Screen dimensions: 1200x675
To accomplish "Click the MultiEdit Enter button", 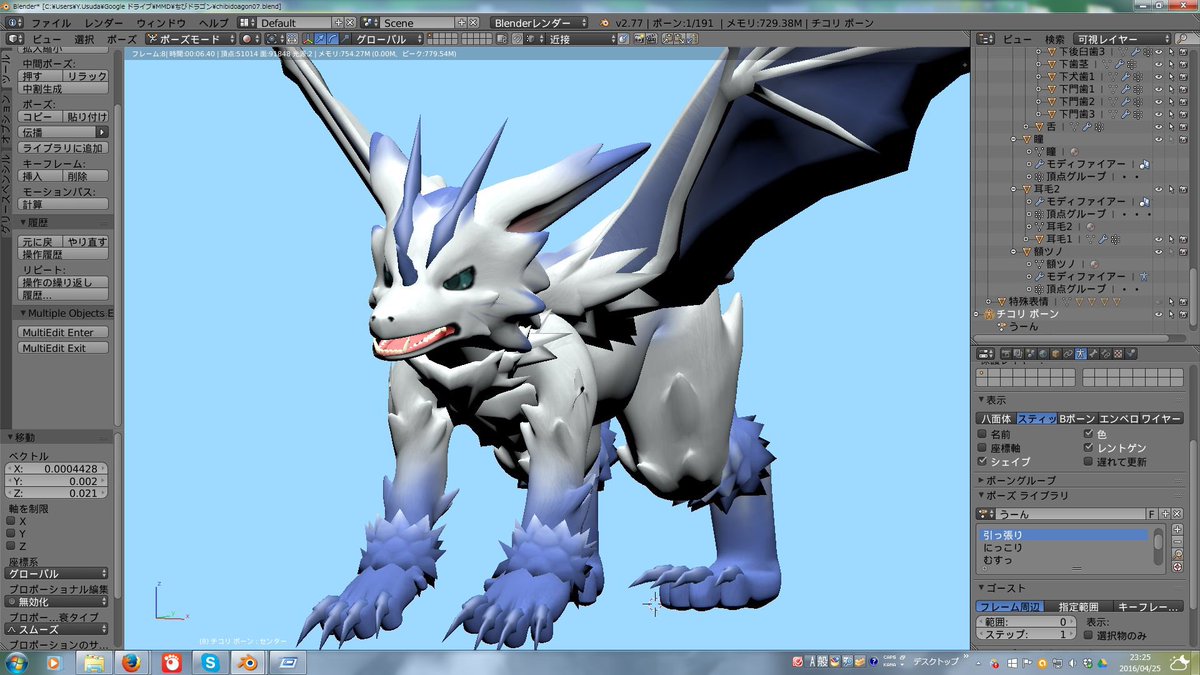I will pyautogui.click(x=63, y=332).
